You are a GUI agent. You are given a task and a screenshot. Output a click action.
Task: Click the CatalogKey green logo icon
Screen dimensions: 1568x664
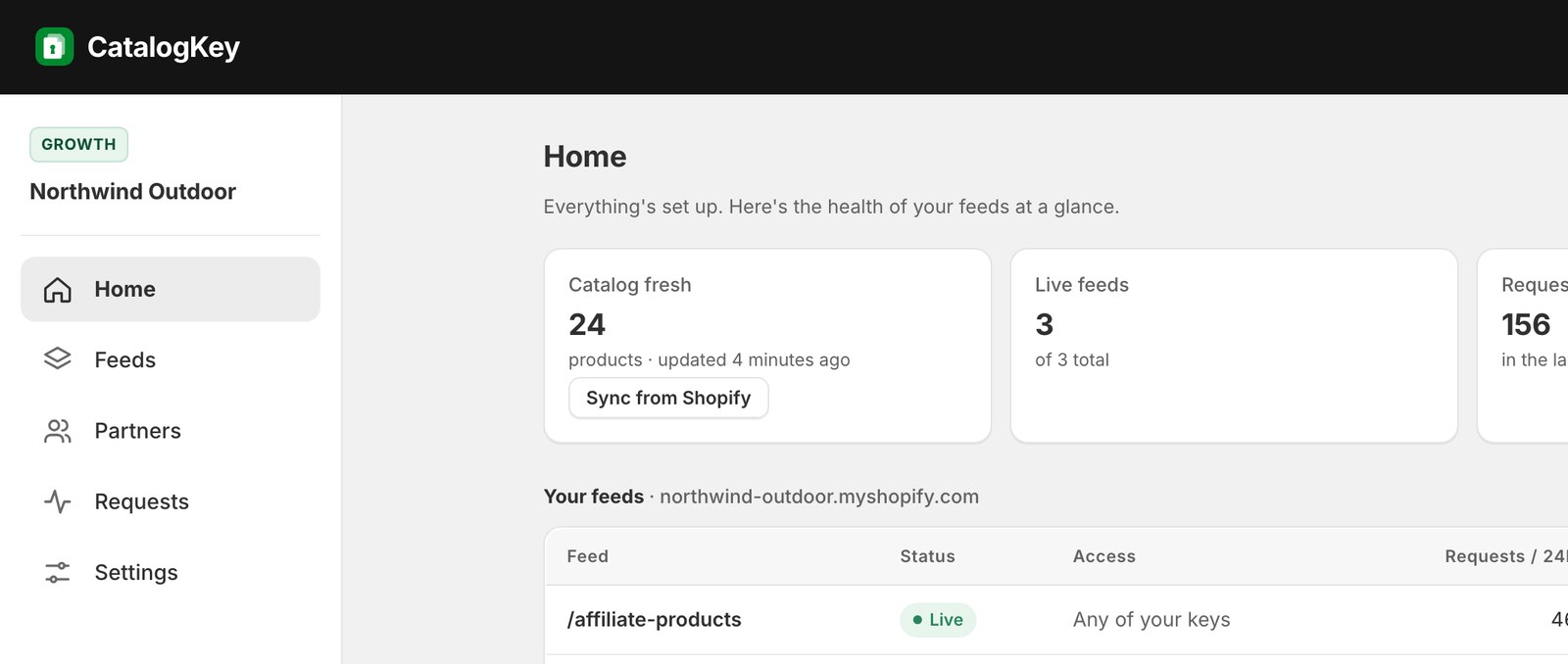pyautogui.click(x=54, y=47)
